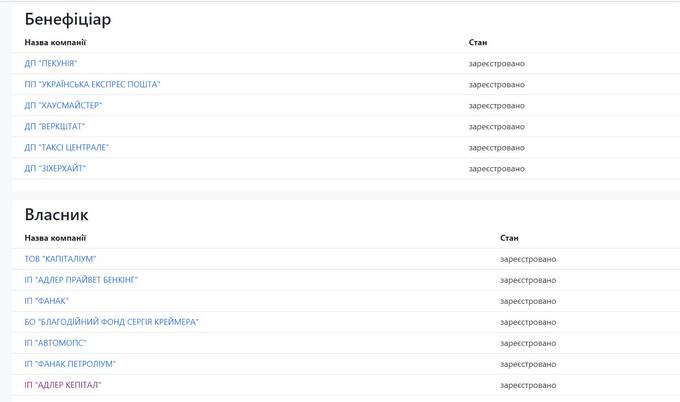
Task: Click the зареєстровано status for ТОВ "КАПІТАЛІУМ"
Action: 528,259
